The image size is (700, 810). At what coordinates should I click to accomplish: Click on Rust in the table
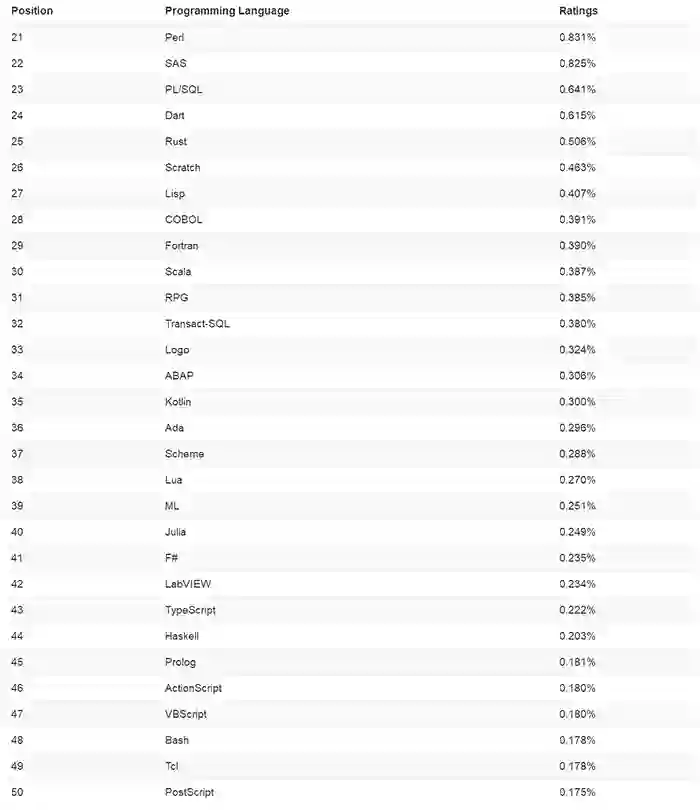(176, 141)
